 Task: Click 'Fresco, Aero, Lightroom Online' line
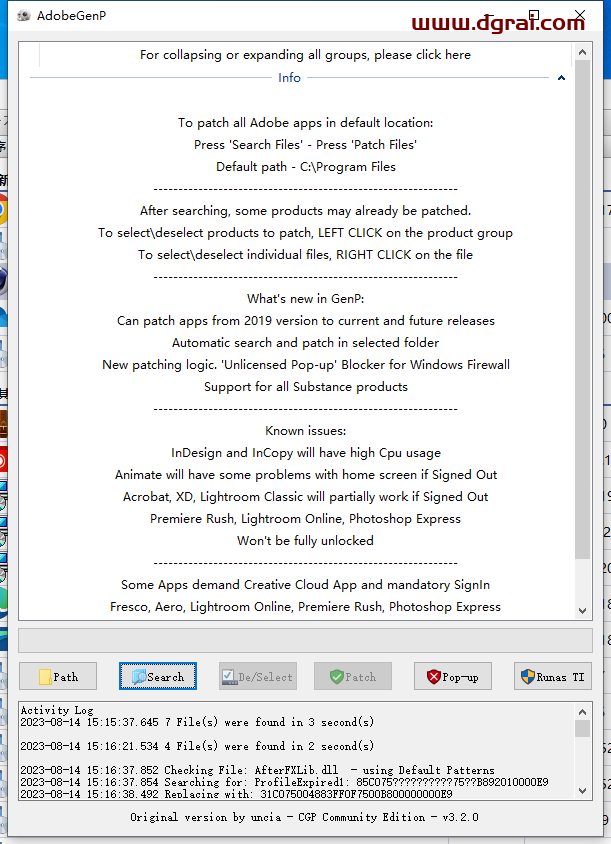point(305,607)
